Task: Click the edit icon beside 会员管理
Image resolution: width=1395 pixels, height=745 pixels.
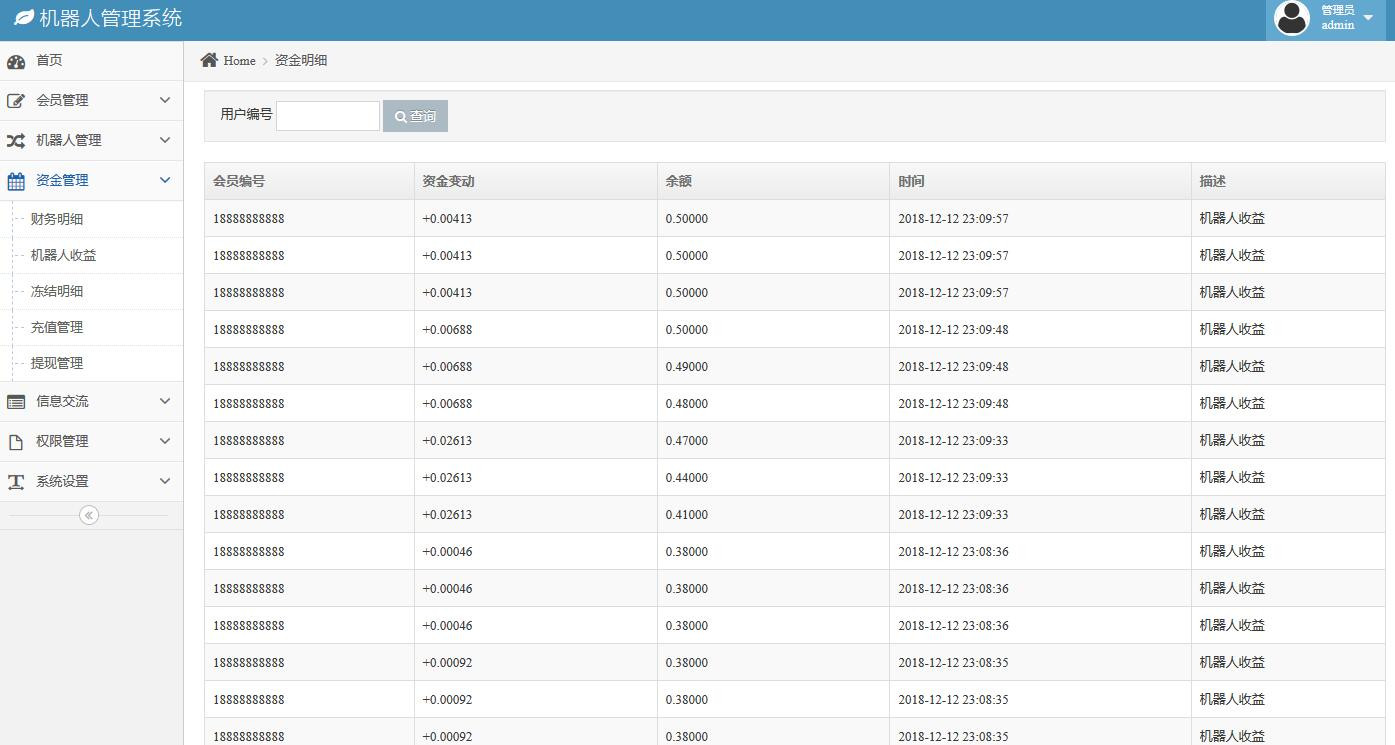Action: pyautogui.click(x=16, y=101)
